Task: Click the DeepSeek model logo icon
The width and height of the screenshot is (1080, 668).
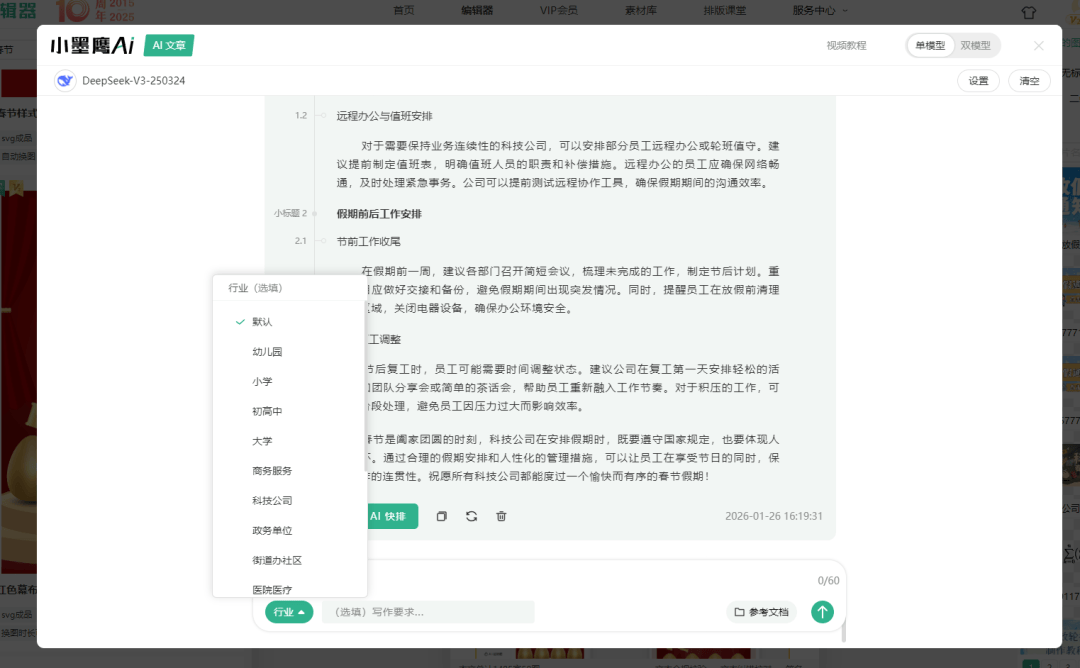Action: point(65,81)
